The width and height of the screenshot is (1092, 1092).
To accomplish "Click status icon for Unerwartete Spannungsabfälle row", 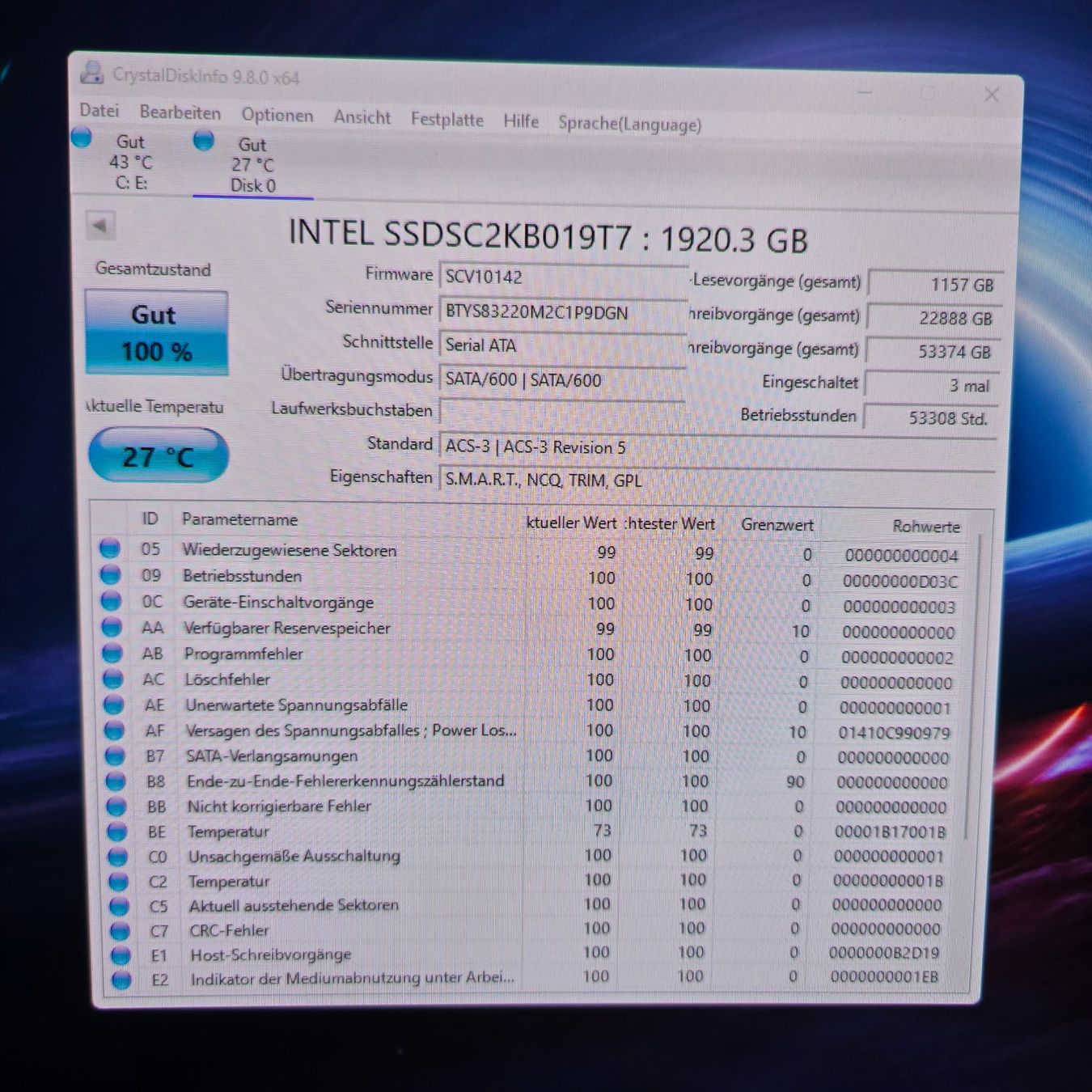I will tap(114, 705).
